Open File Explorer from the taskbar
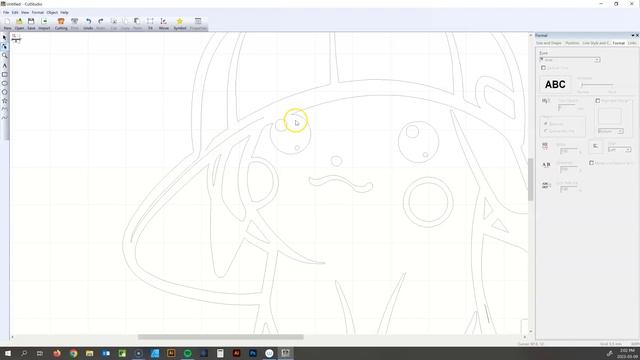640x360 pixels. pyautogui.click(x=89, y=353)
